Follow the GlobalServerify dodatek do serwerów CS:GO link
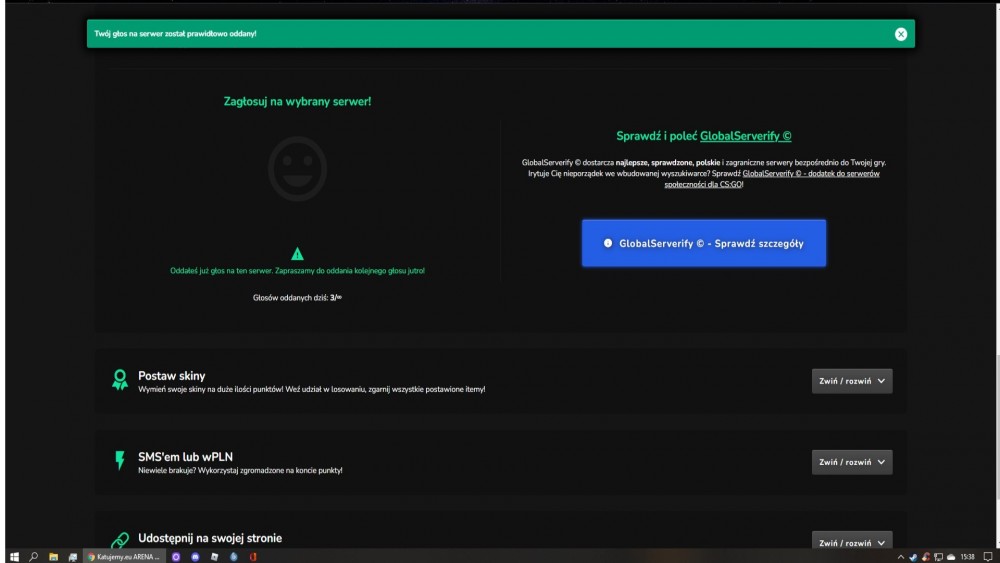Viewport: 1000px width, 563px height. [772, 179]
